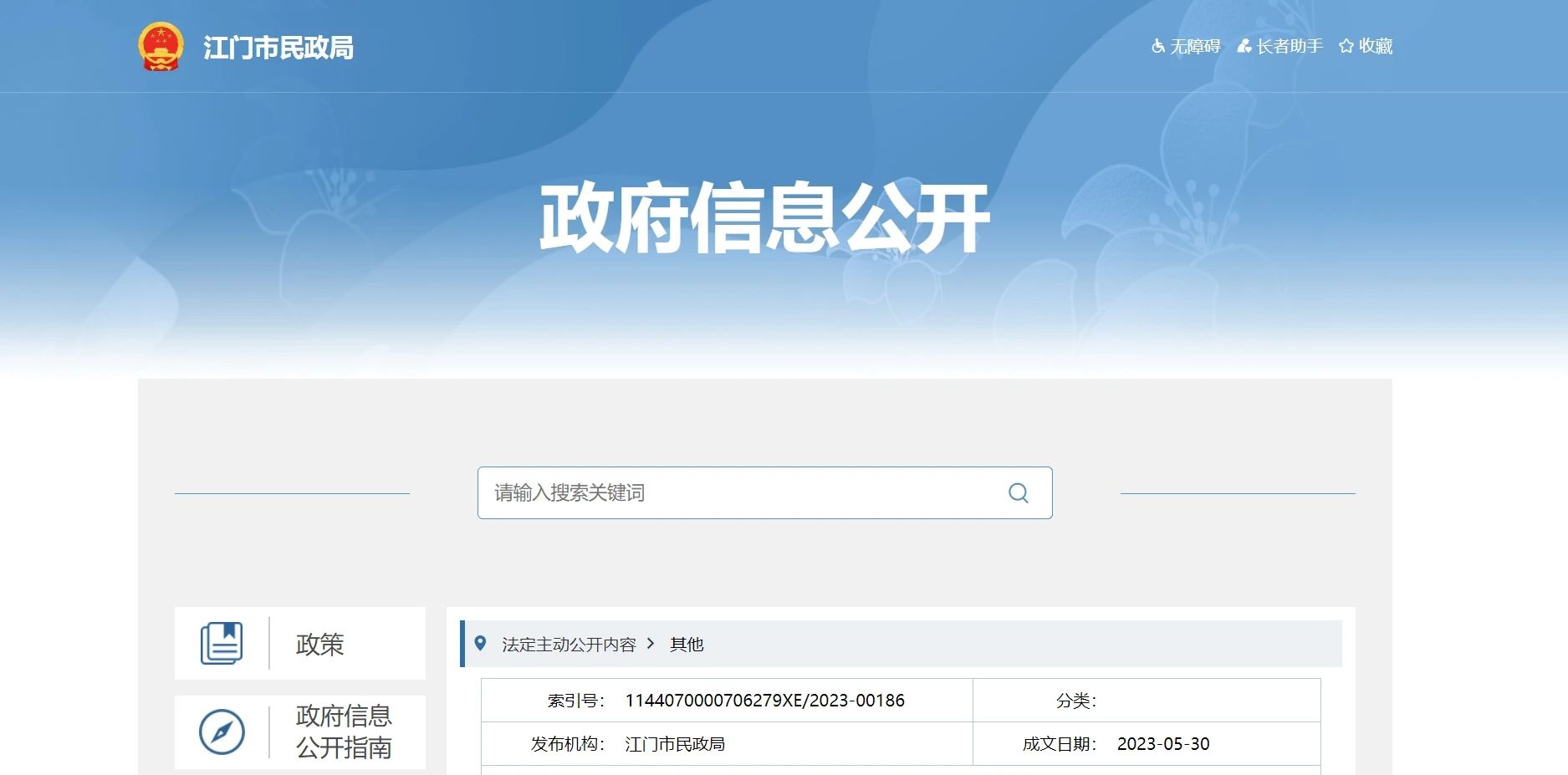Screen dimensions: 1568x775
Task: Click the wheelchair accessibility icon
Action: click(1158, 46)
